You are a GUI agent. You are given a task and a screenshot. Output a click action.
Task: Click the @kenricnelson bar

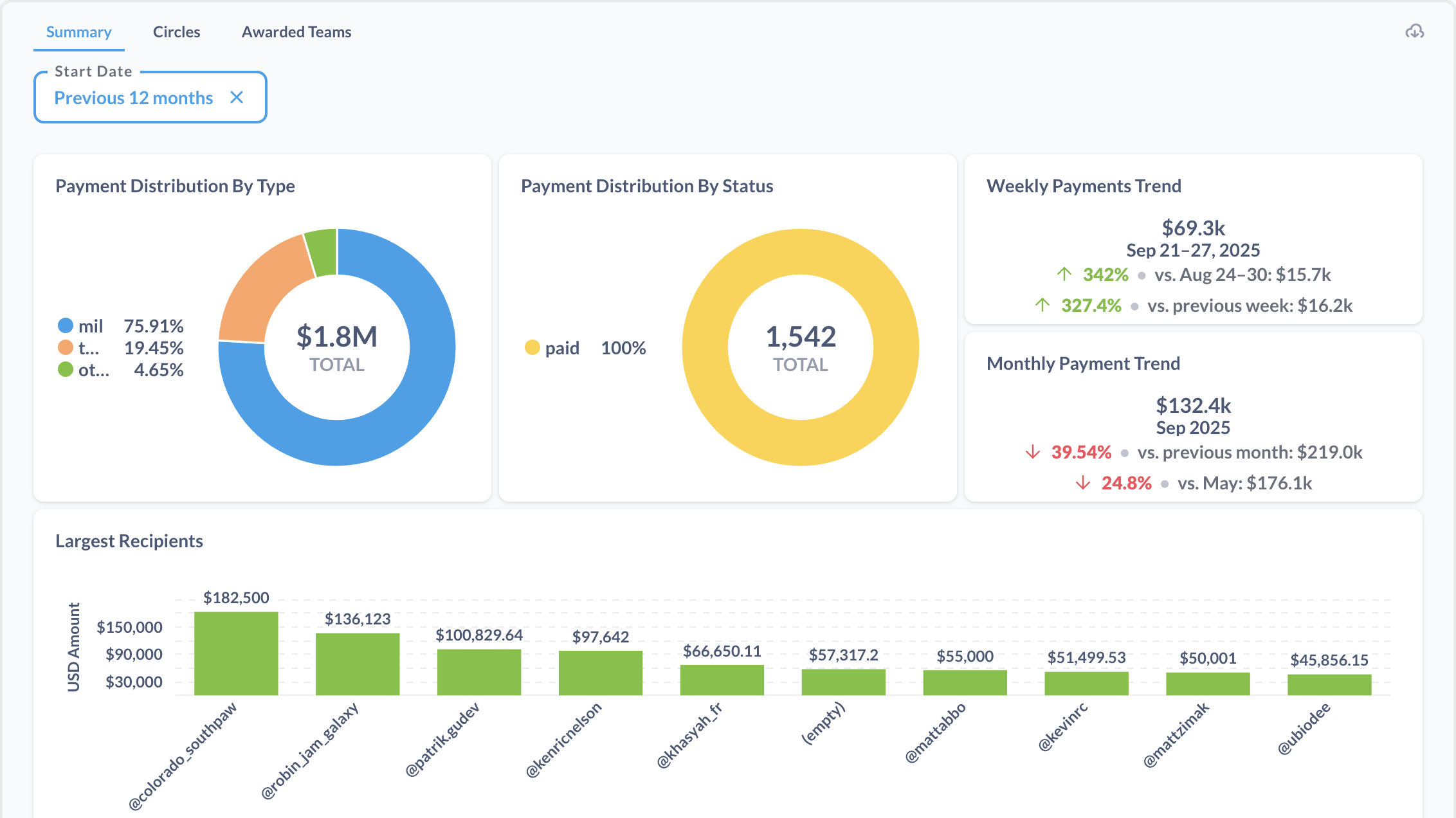point(601,673)
